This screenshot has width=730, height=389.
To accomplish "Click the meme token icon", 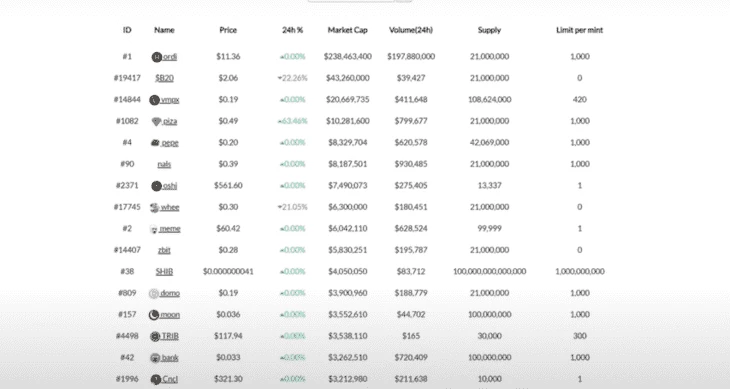I will pos(154,229).
